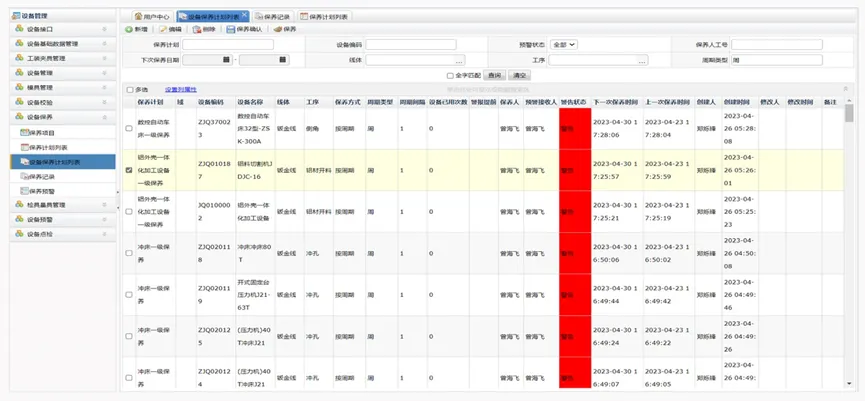865x401 pixels.
Task: Click the 设备接口 sidebar icon
Action: click(x=19, y=29)
